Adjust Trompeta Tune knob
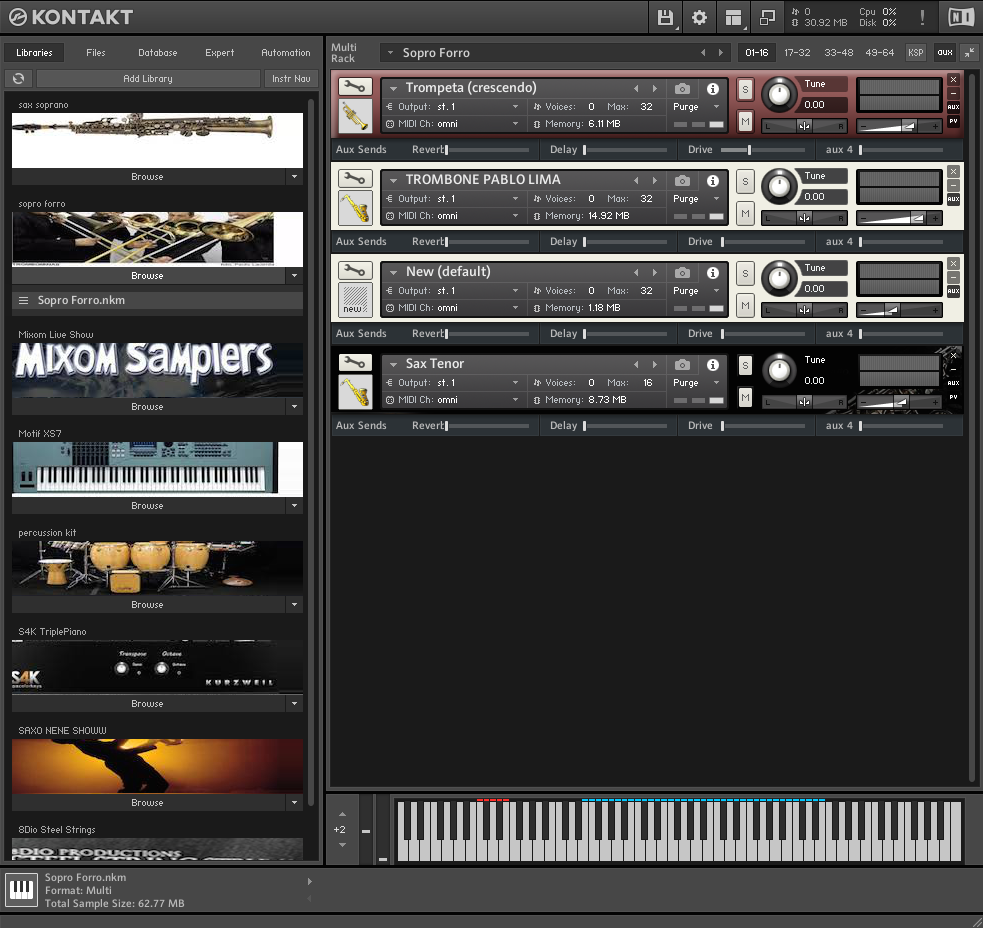Viewport: 983px width, 928px height. coord(779,94)
